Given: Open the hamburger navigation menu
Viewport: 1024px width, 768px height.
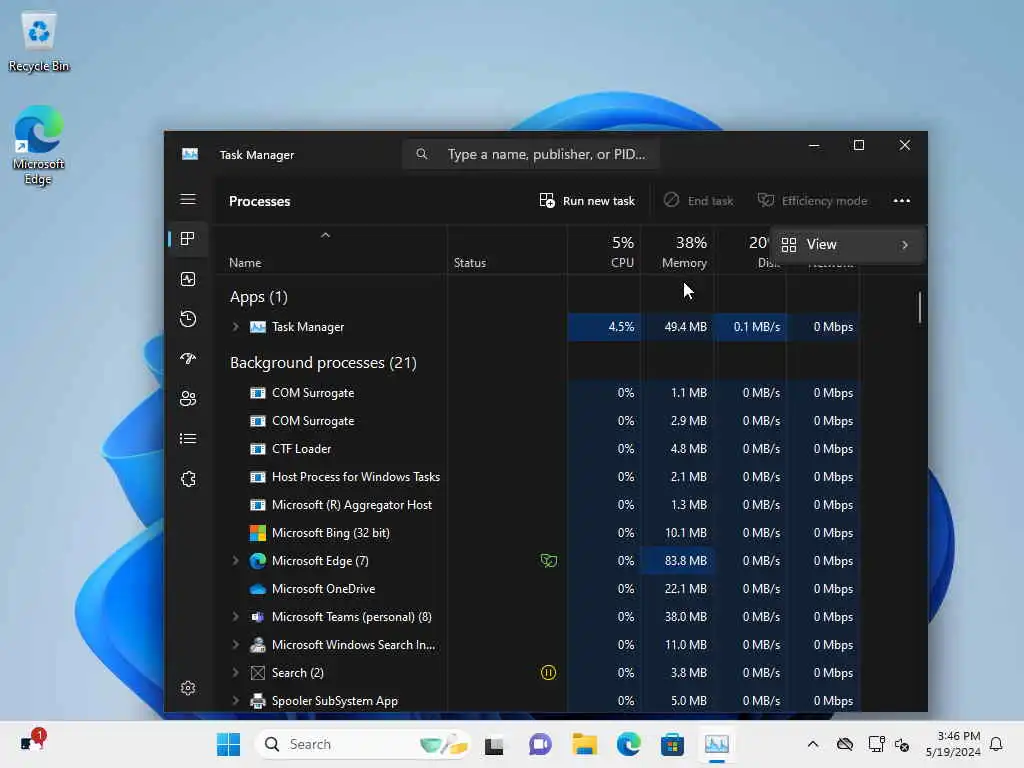Looking at the screenshot, I should click(x=188, y=199).
